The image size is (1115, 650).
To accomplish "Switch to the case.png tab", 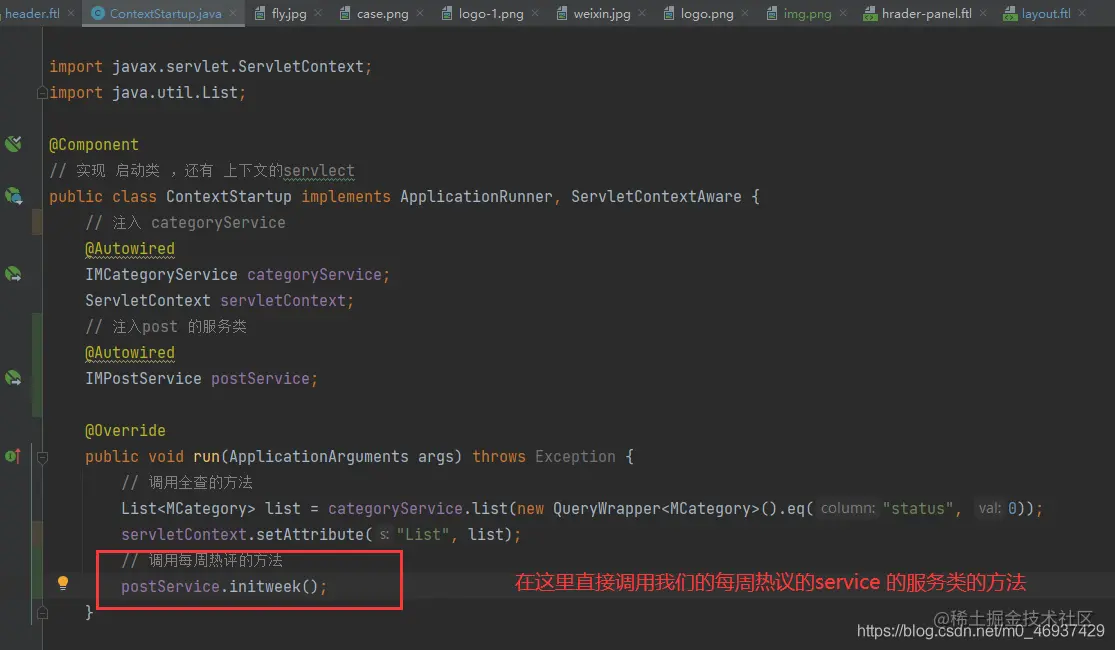I will tap(383, 13).
